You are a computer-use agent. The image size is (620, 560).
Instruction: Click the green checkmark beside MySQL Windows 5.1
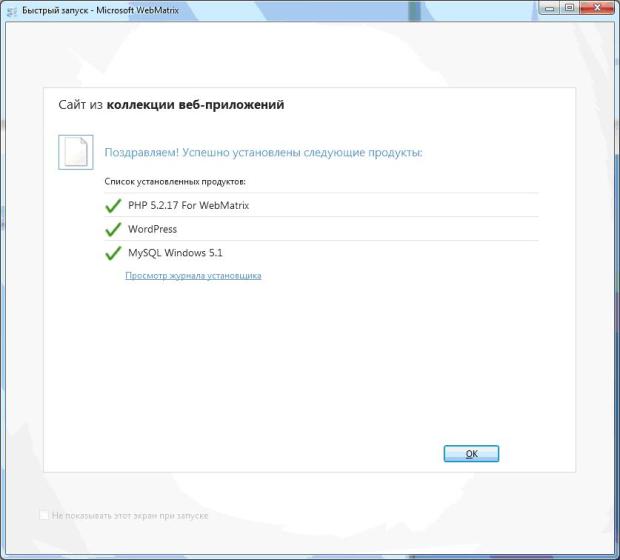coord(113,253)
